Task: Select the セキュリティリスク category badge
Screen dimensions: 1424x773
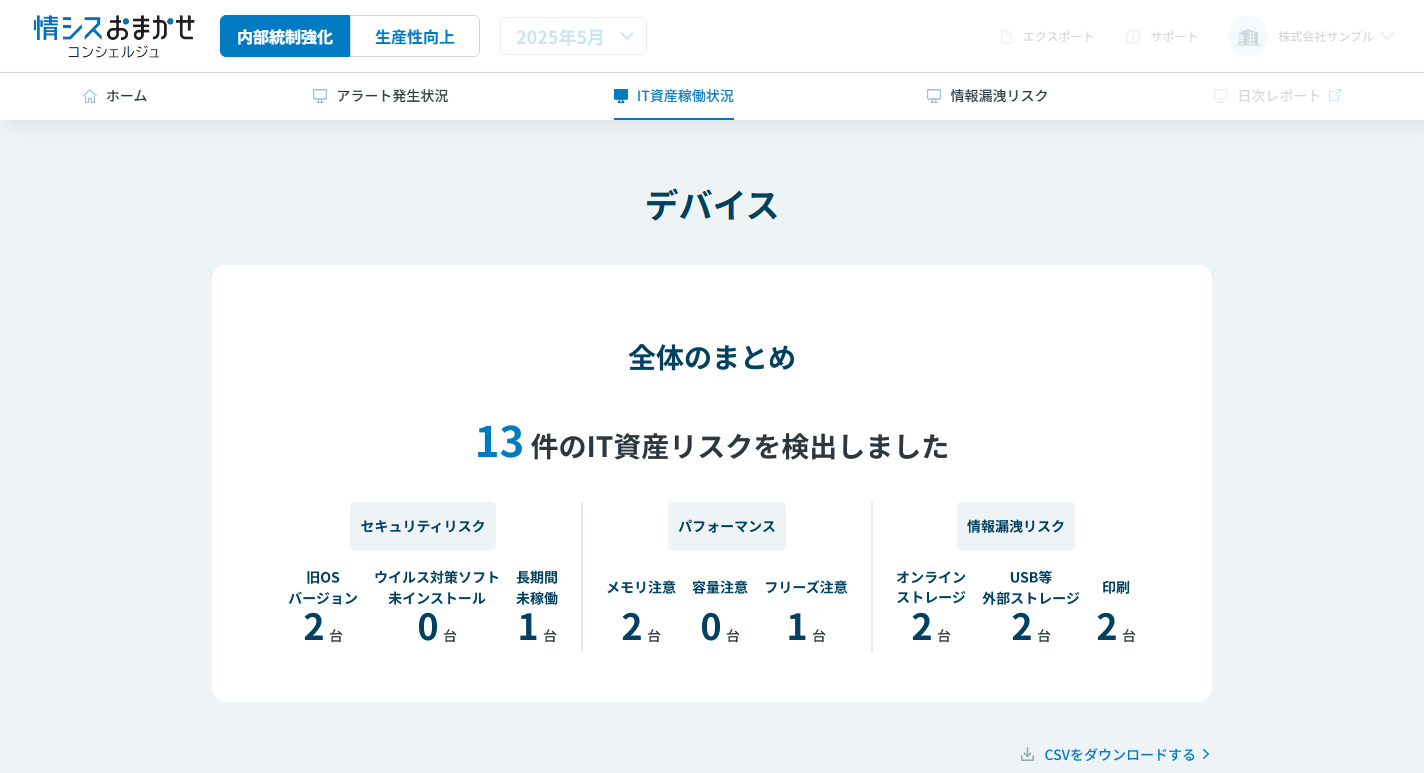Action: pyautogui.click(x=422, y=526)
